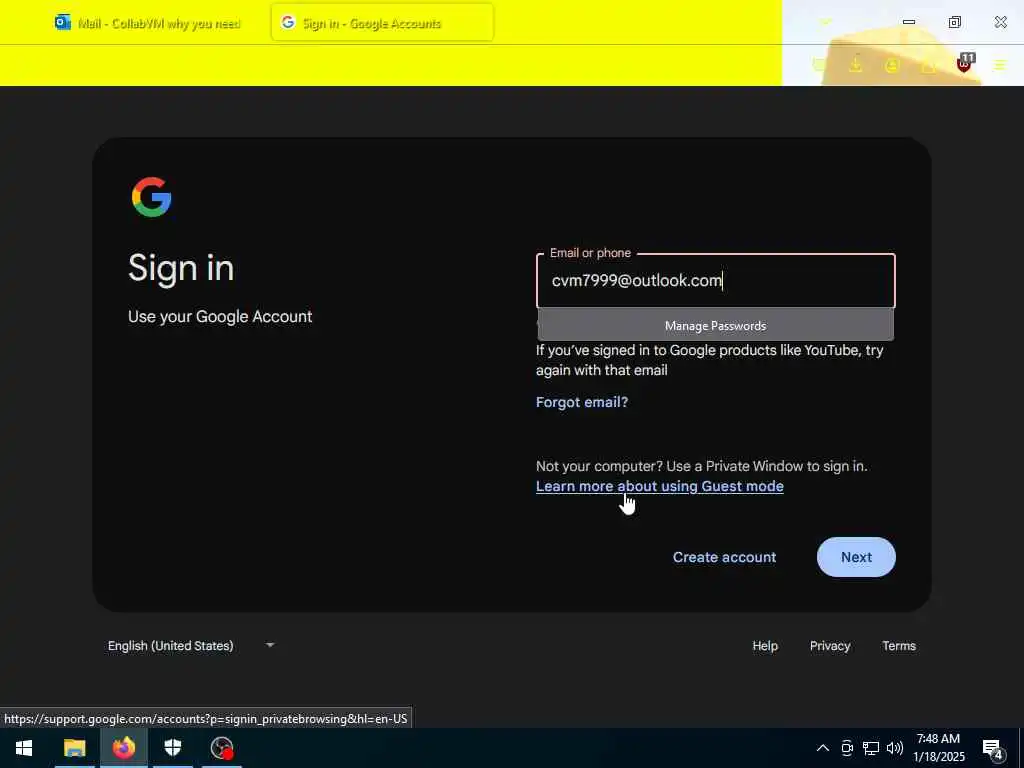Open the Help footer link

click(x=765, y=645)
